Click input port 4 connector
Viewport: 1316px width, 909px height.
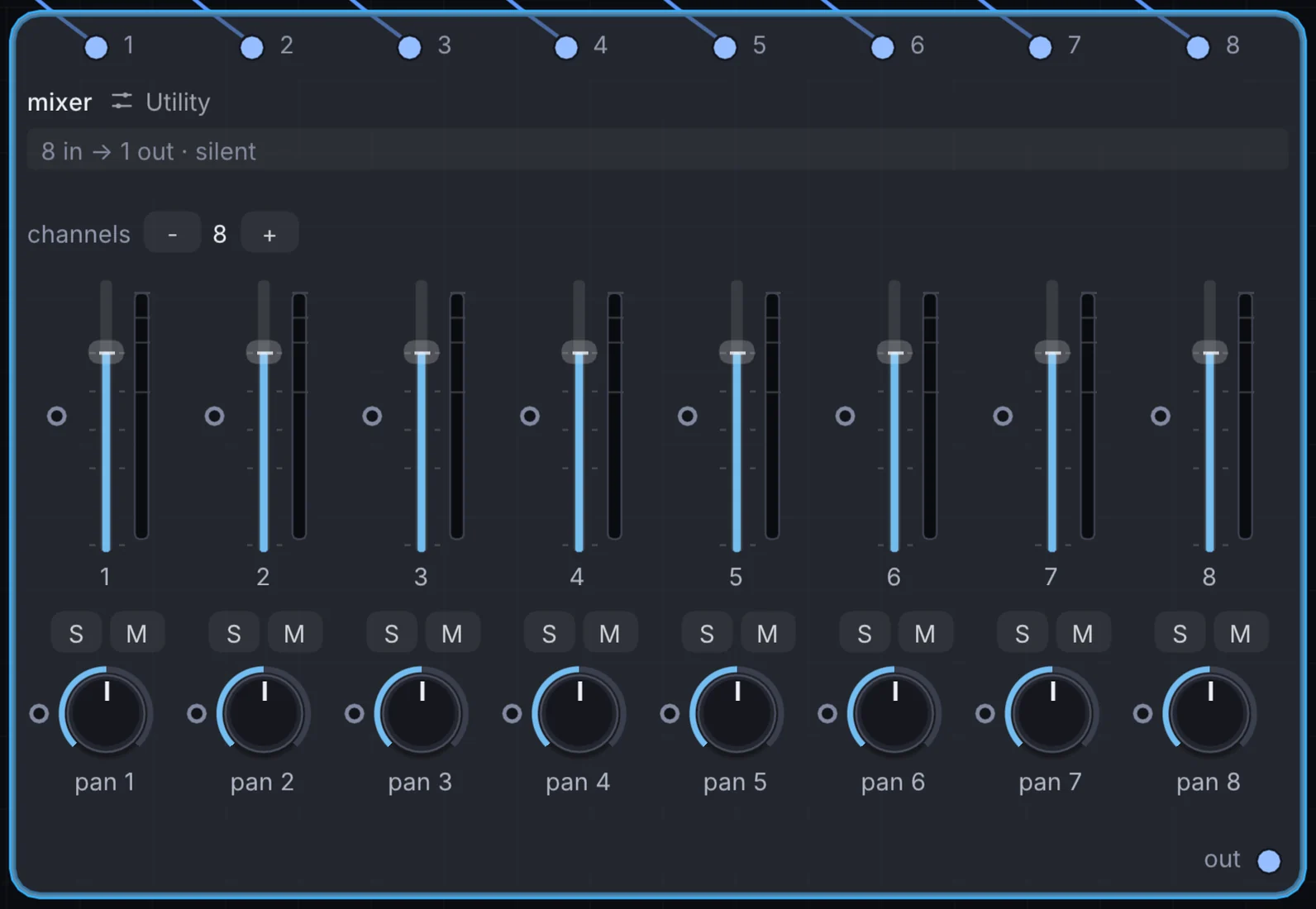pos(566,47)
